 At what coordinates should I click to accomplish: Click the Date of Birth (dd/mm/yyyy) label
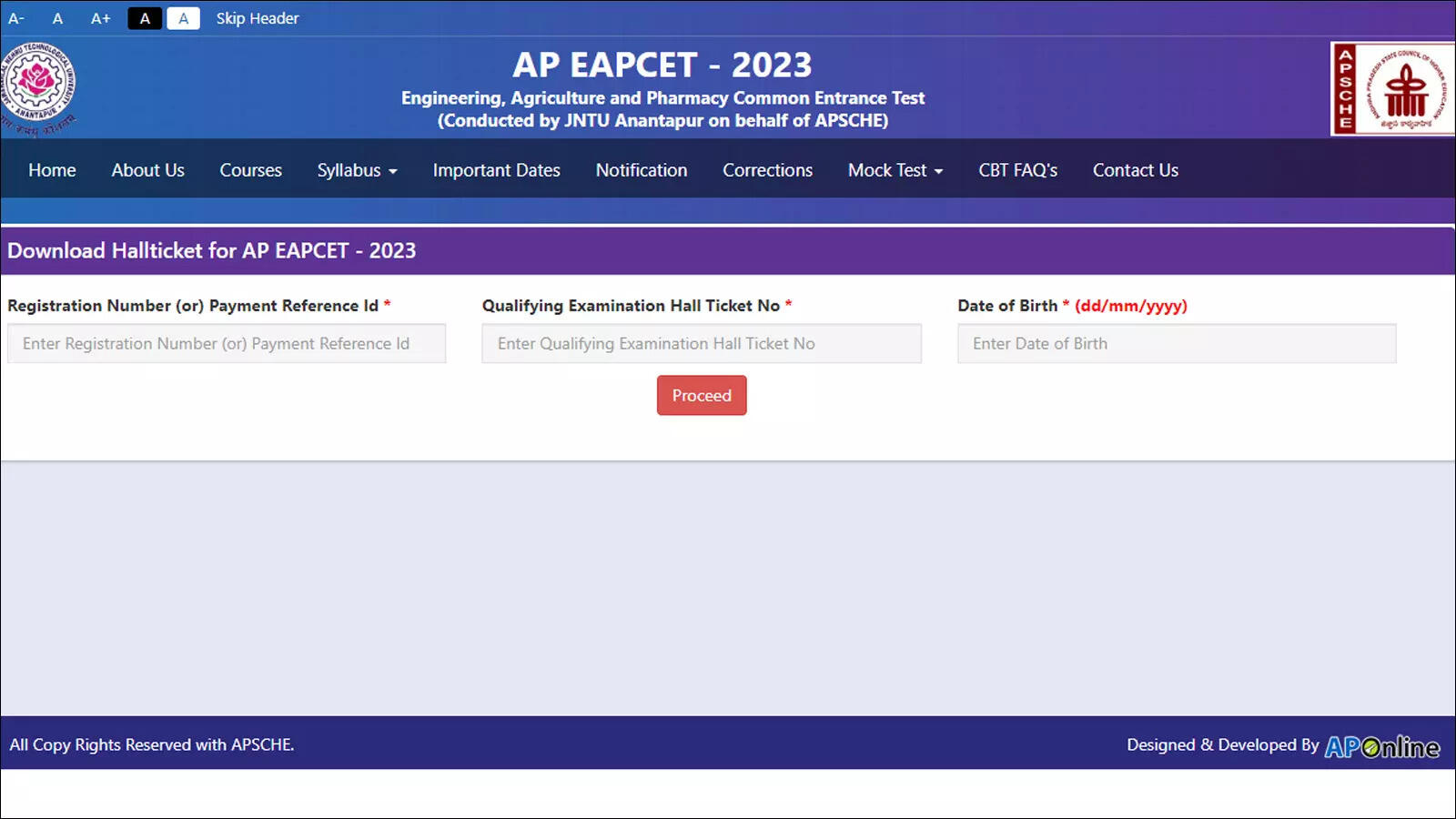tap(1072, 306)
